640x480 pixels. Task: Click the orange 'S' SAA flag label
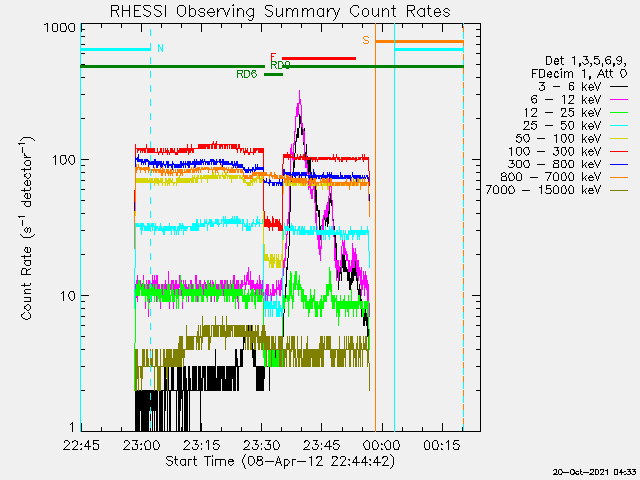[366, 40]
